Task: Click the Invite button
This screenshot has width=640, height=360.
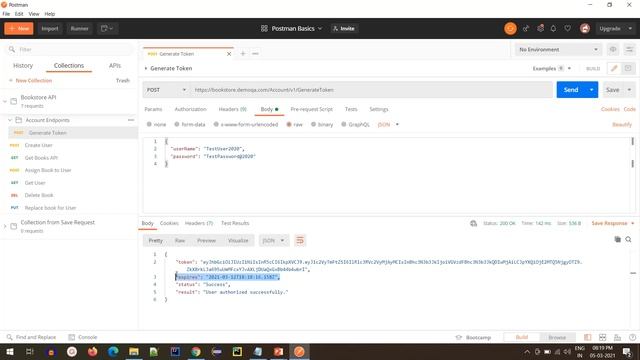Action: pyautogui.click(x=344, y=29)
